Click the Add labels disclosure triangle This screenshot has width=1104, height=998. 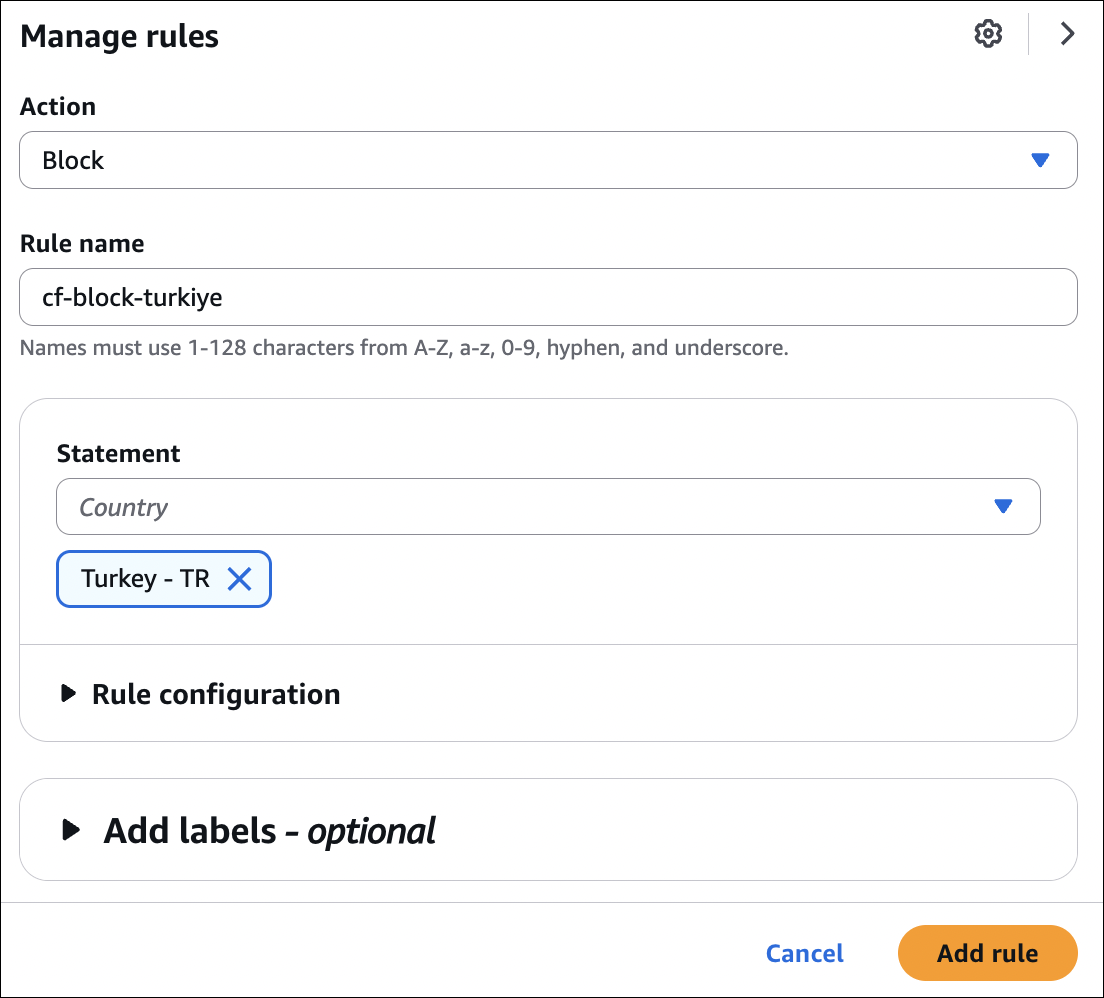click(x=70, y=830)
